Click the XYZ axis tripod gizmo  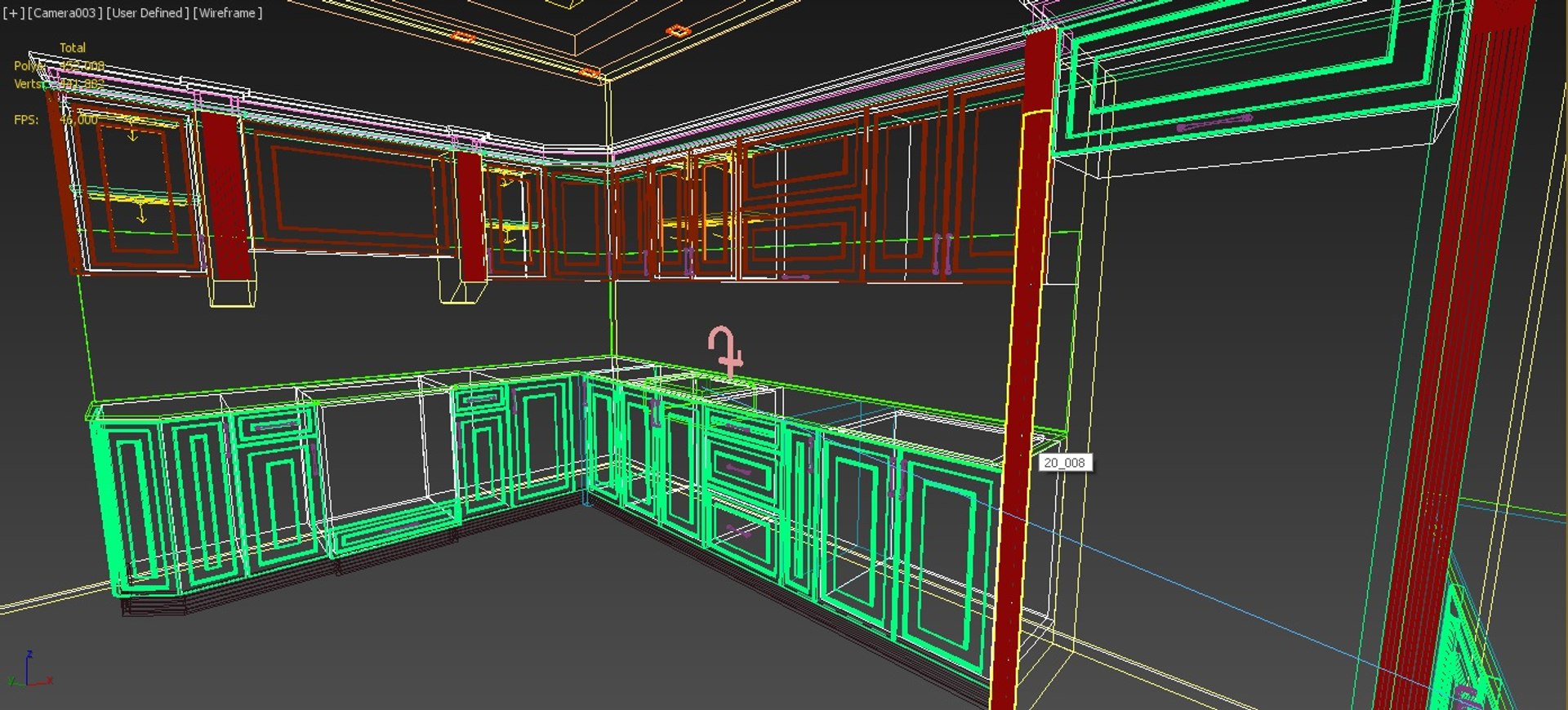pyautogui.click(x=29, y=670)
